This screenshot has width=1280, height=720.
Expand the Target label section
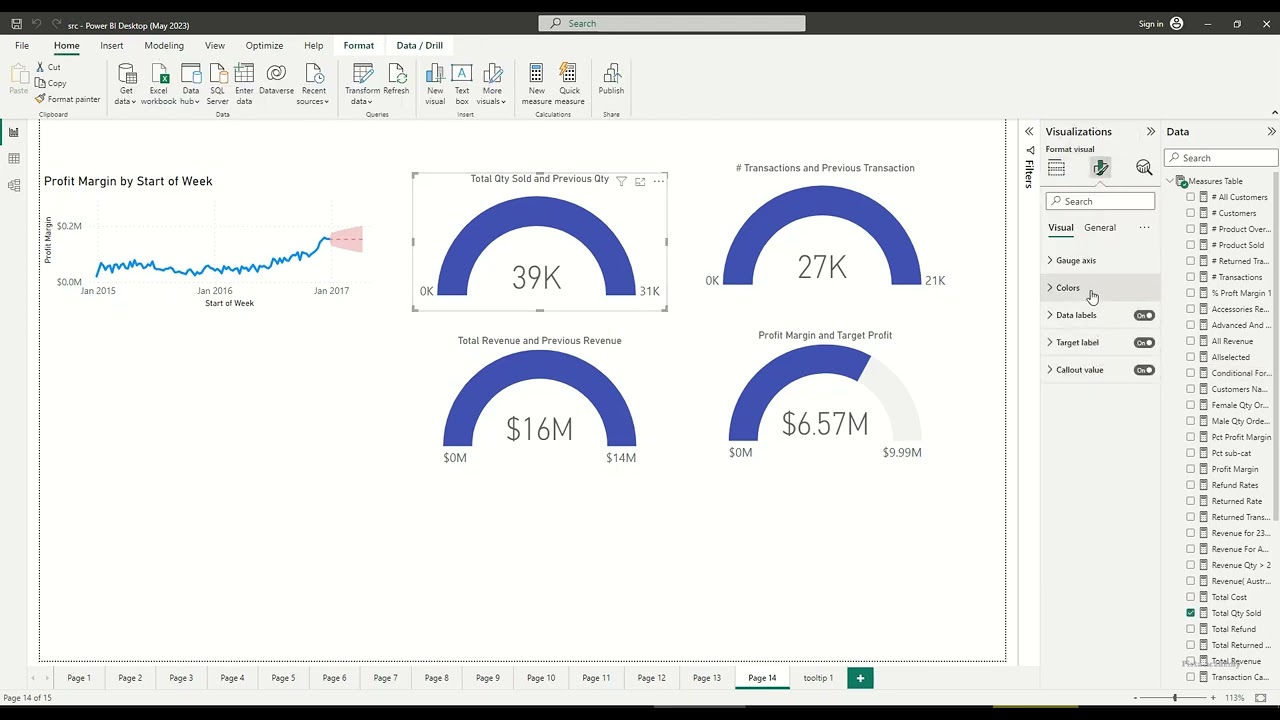(1050, 342)
